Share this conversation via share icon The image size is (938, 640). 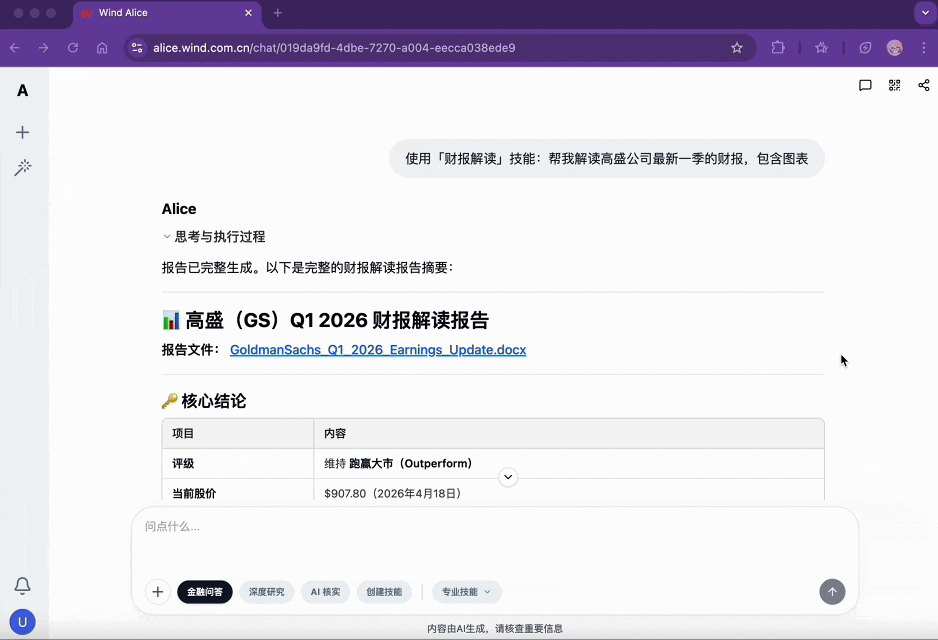click(924, 86)
